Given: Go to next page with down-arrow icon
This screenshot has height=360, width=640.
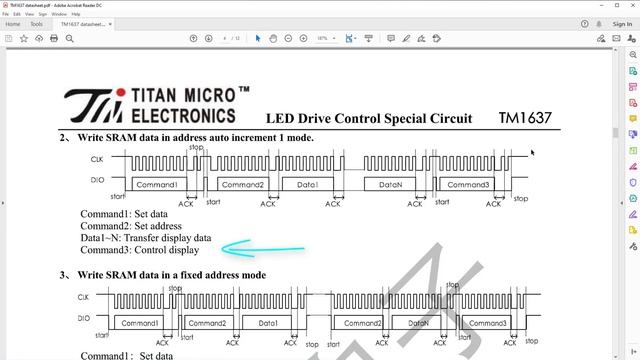Looking at the screenshot, I should pyautogui.click(x=209, y=38).
